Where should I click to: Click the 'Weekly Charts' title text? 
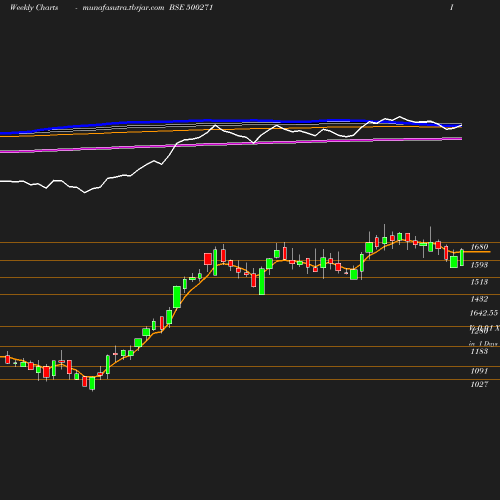click(x=34, y=7)
